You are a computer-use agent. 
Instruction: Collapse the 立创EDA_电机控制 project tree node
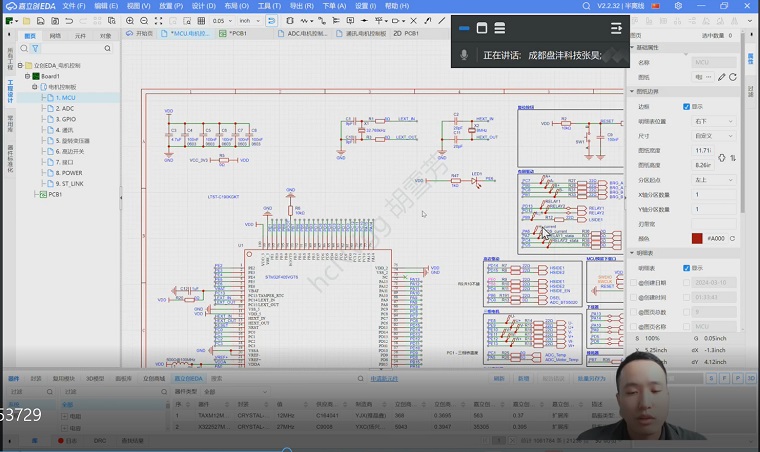coord(20,65)
